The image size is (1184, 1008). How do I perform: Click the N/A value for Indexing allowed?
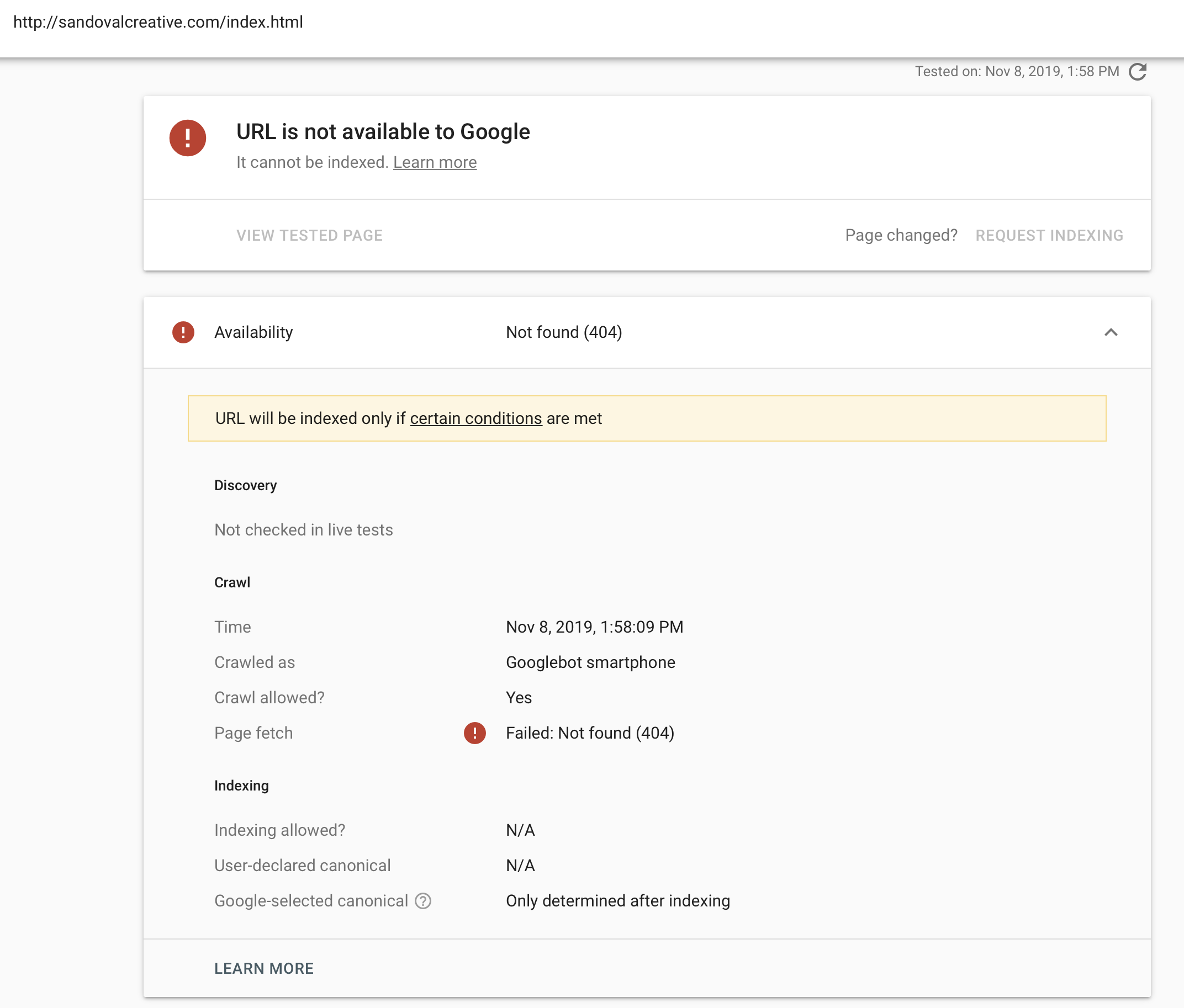coord(520,830)
